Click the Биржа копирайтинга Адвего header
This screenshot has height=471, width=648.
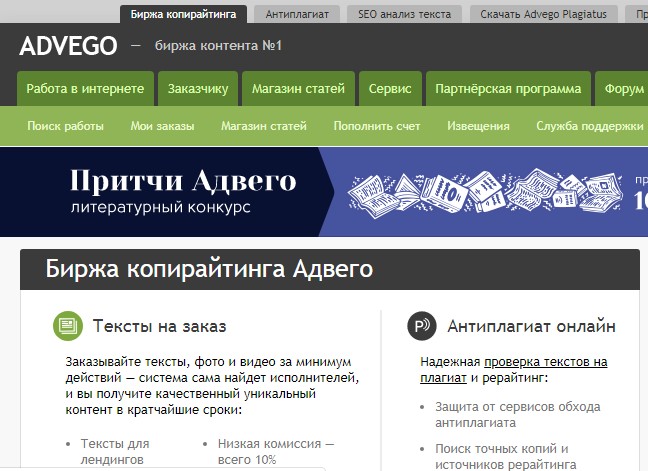pyautogui.click(x=209, y=269)
